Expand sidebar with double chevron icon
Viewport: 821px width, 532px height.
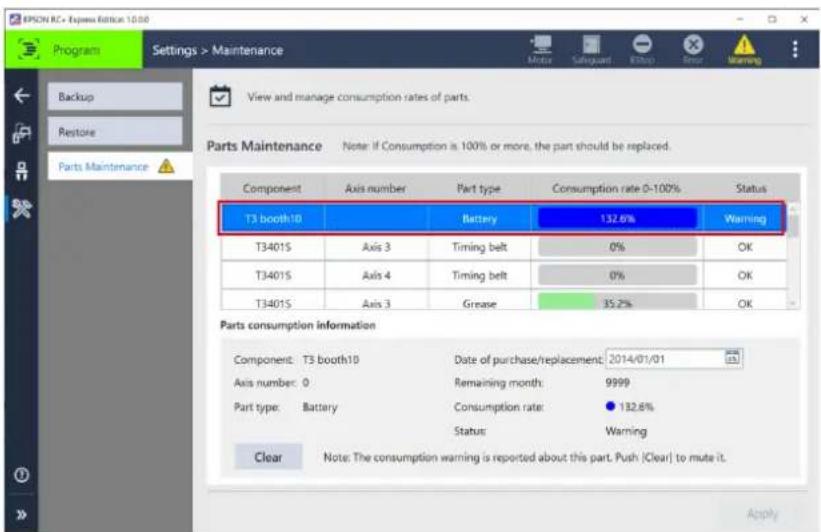21,515
